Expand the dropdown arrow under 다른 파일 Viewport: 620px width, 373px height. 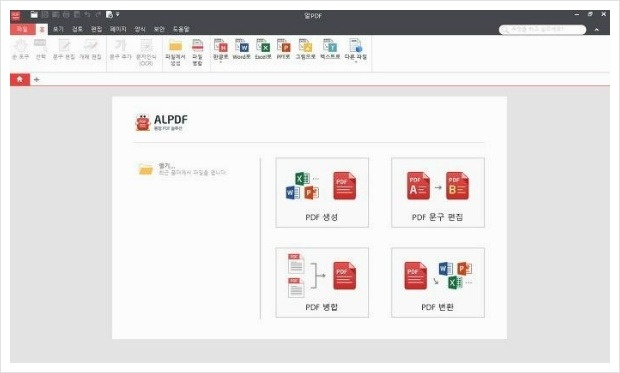click(x=355, y=62)
